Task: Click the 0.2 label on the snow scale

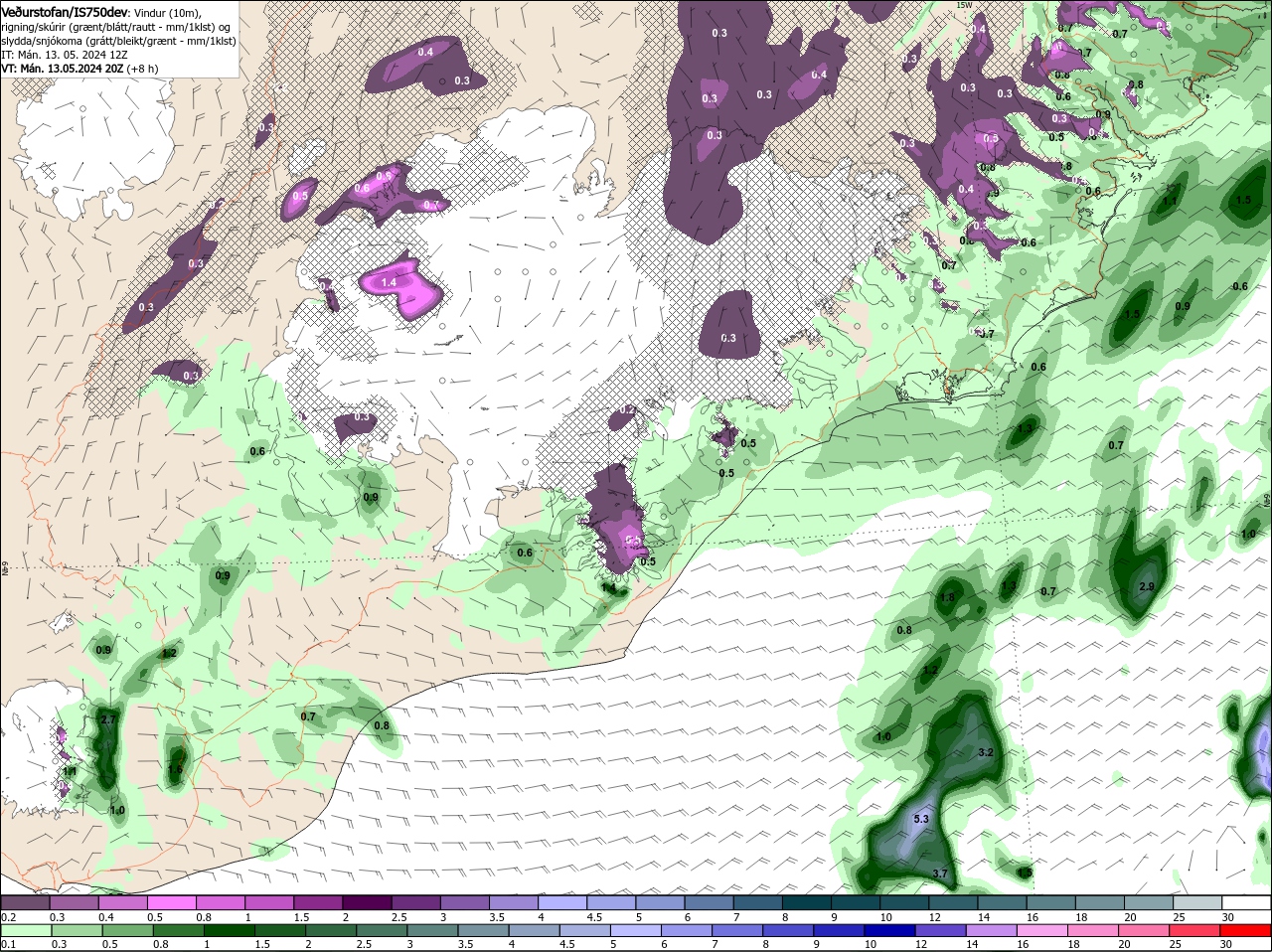Action: point(8,916)
